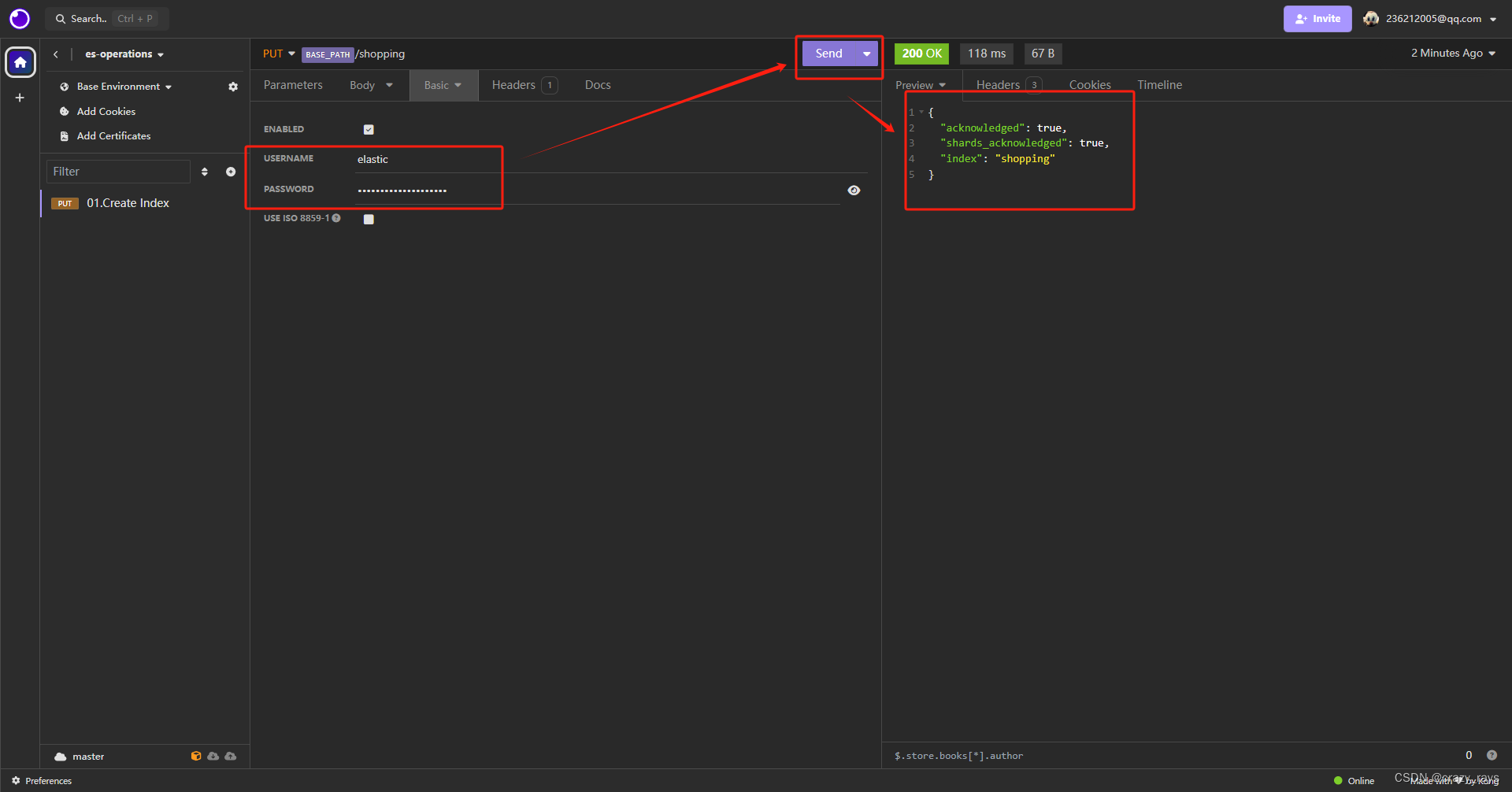
Task: Pull changes with cloud download icon
Action: pos(213,756)
